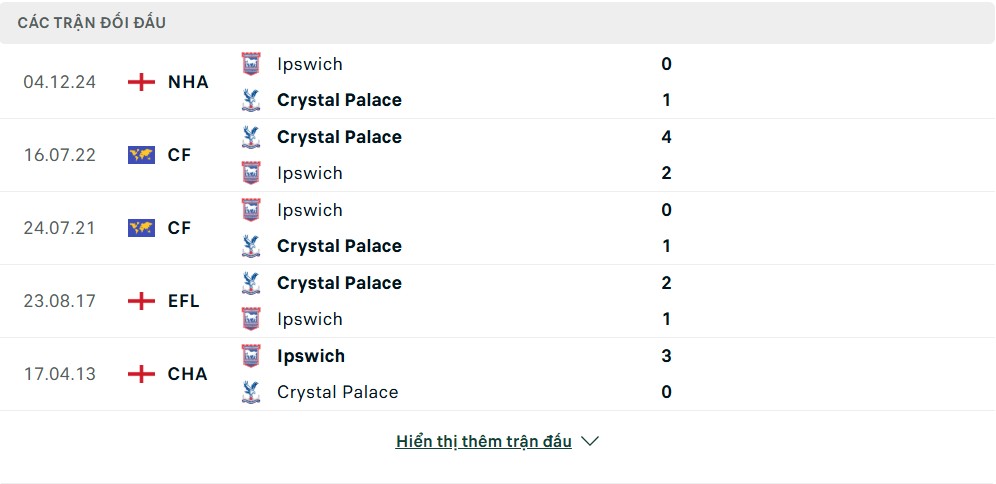Click Crystal Palace crest in 23.08.17 match
The width and height of the screenshot is (996, 484).
(251, 283)
